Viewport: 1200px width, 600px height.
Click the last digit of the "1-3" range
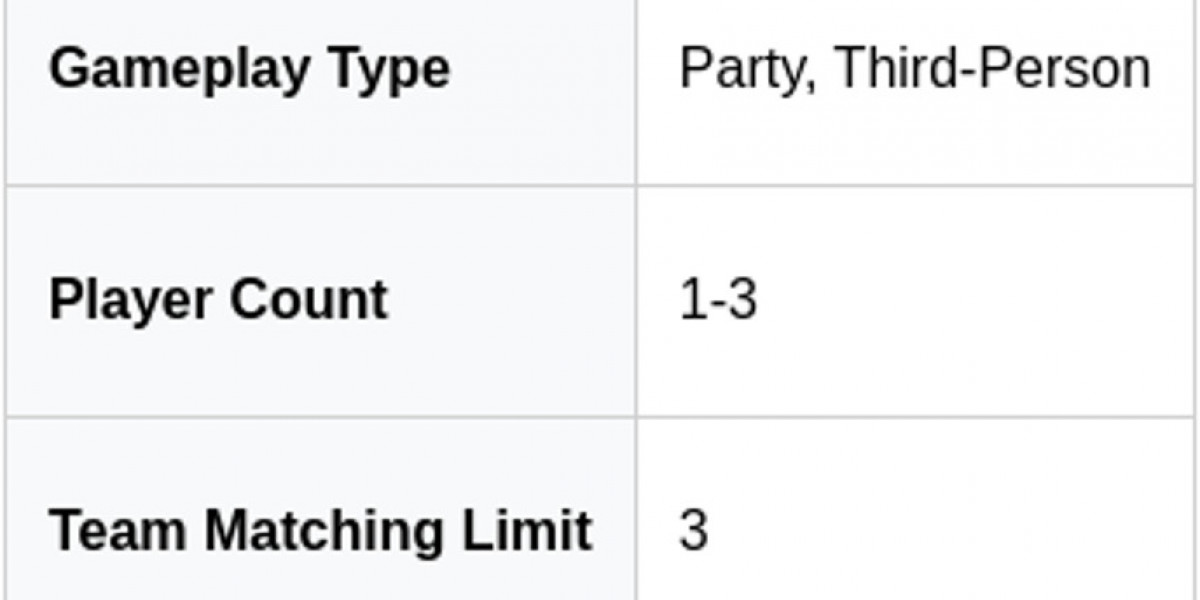point(742,300)
